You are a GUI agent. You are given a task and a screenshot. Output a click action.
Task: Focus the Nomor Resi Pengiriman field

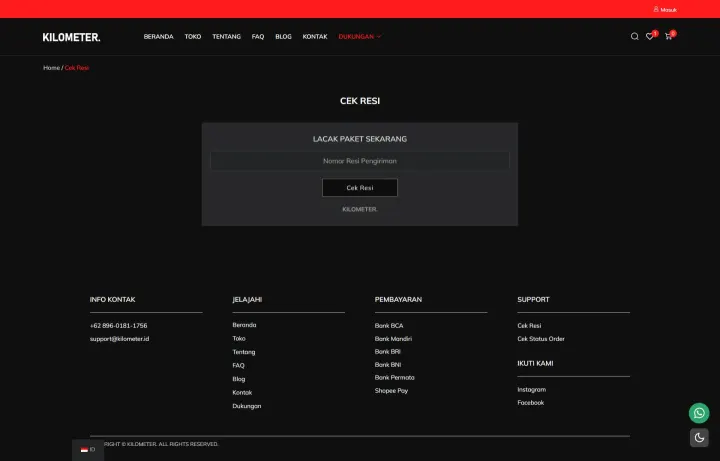pos(360,161)
